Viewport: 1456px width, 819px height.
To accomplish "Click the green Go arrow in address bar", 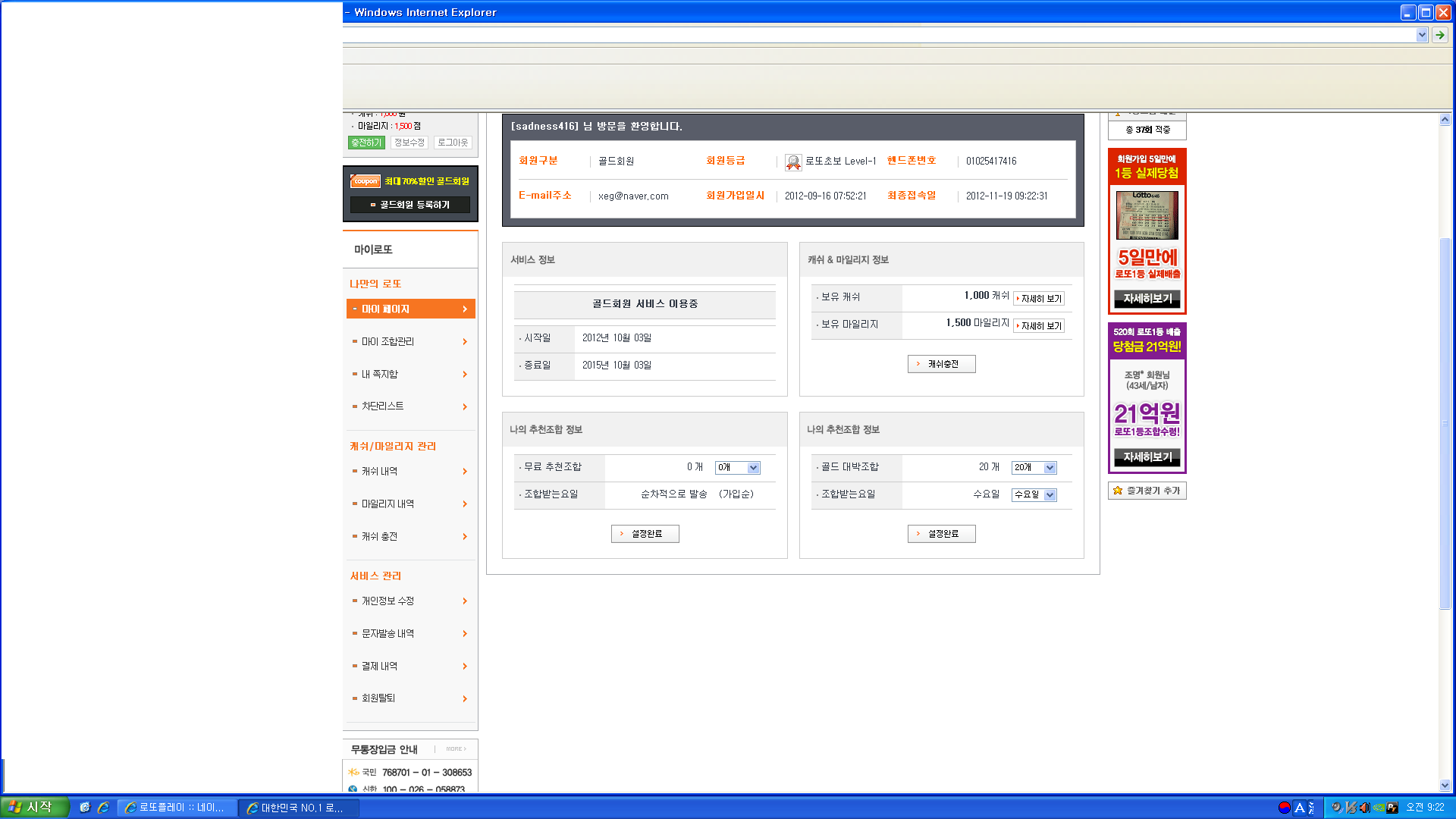I will (x=1439, y=35).
